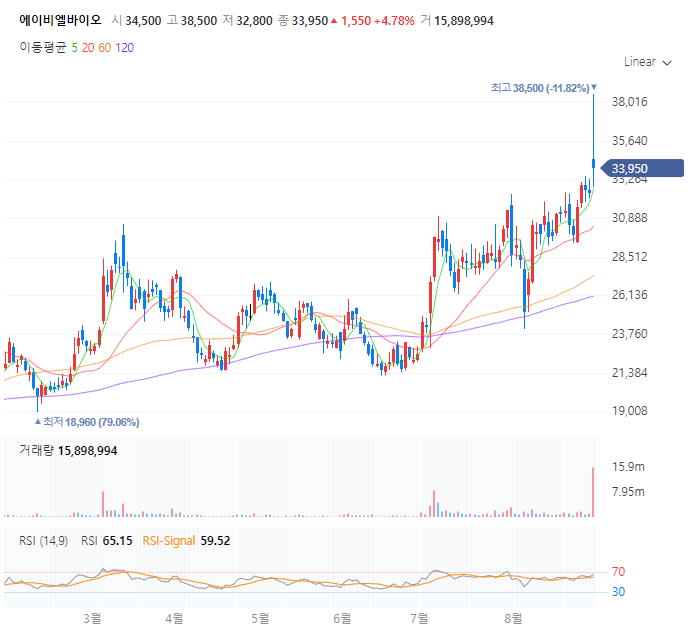Open the Linear scale dropdown
This screenshot has width=693, height=636.
pyautogui.click(x=647, y=62)
